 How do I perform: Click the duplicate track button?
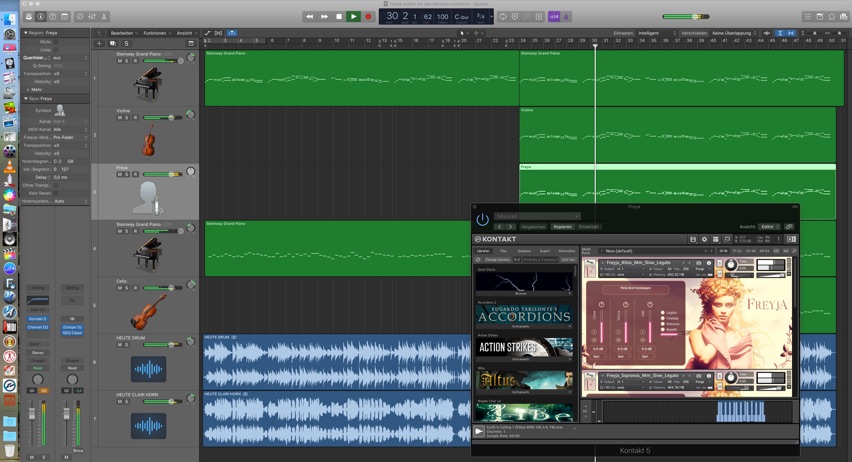coord(112,43)
